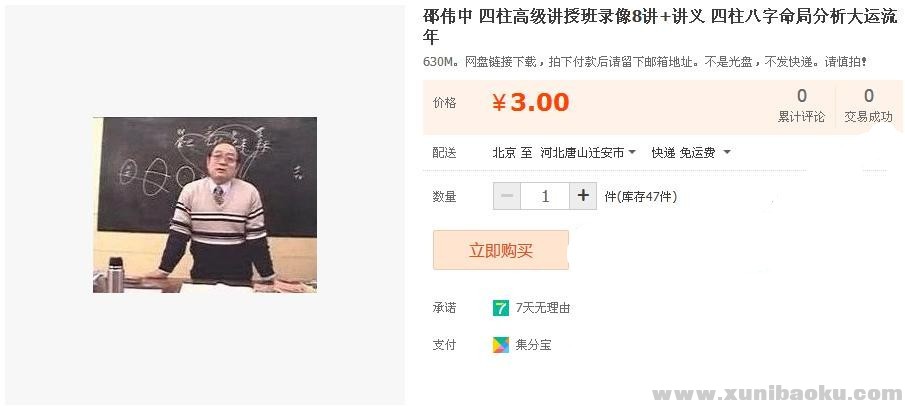
Task: Decrease quantity with the minus button
Action: pyautogui.click(x=507, y=196)
